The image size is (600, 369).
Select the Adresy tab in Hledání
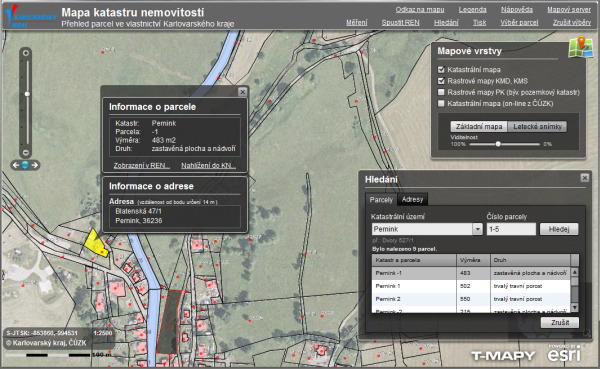coord(412,199)
